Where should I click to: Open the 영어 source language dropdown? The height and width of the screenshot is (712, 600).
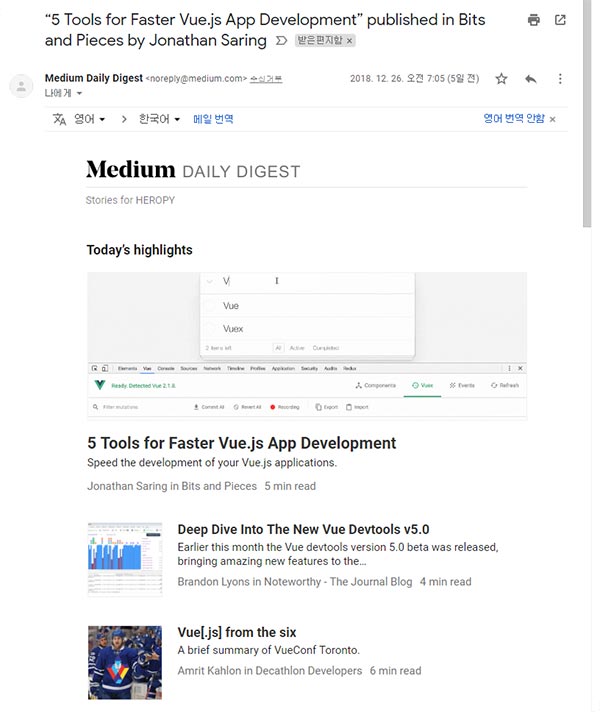click(x=89, y=119)
